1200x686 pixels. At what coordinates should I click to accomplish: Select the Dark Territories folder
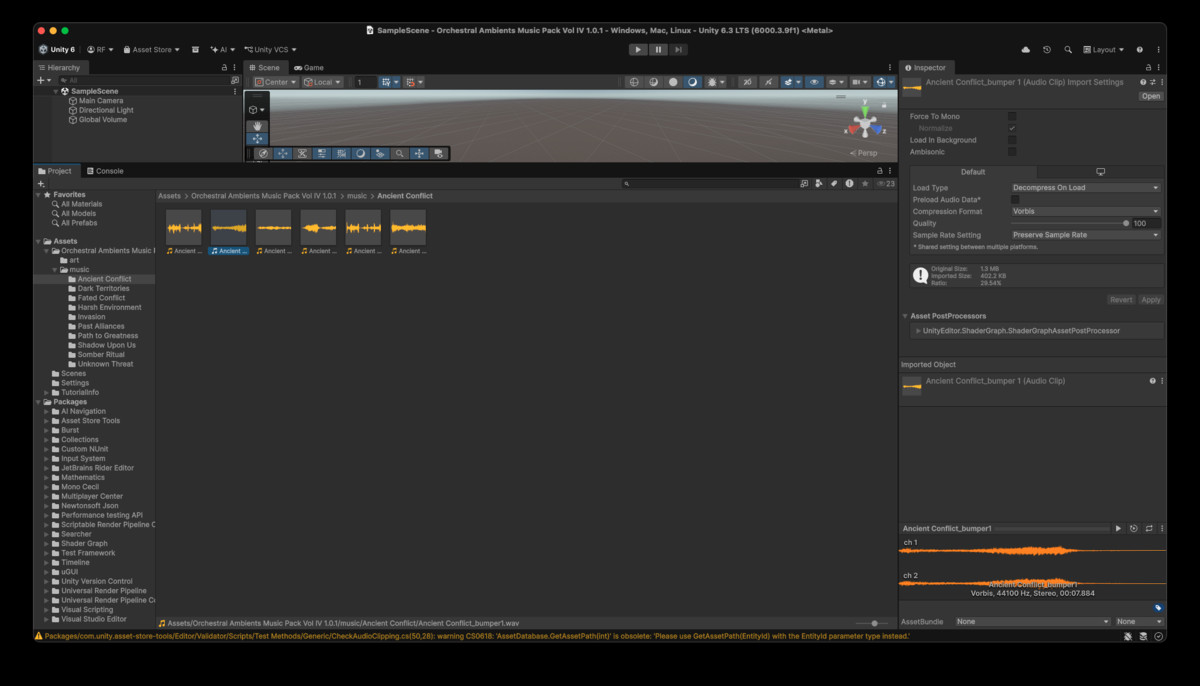(x=103, y=288)
